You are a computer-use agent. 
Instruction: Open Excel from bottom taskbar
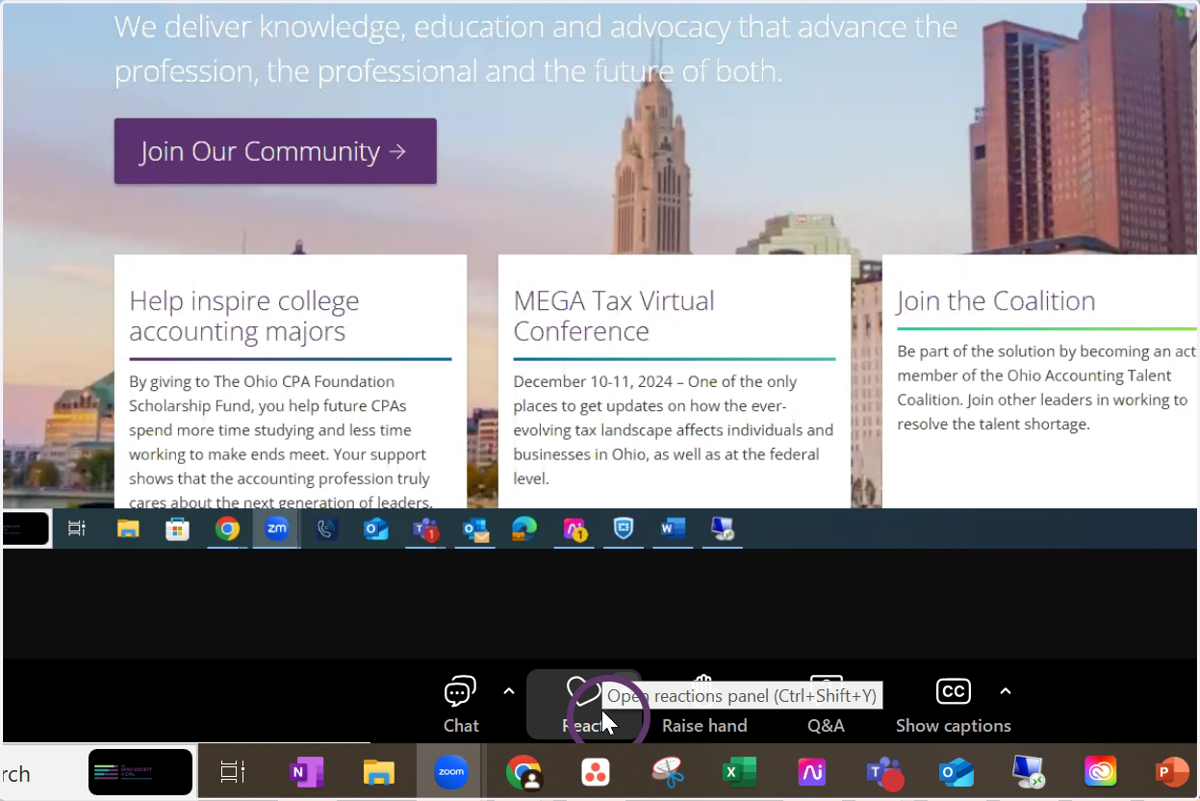739,772
